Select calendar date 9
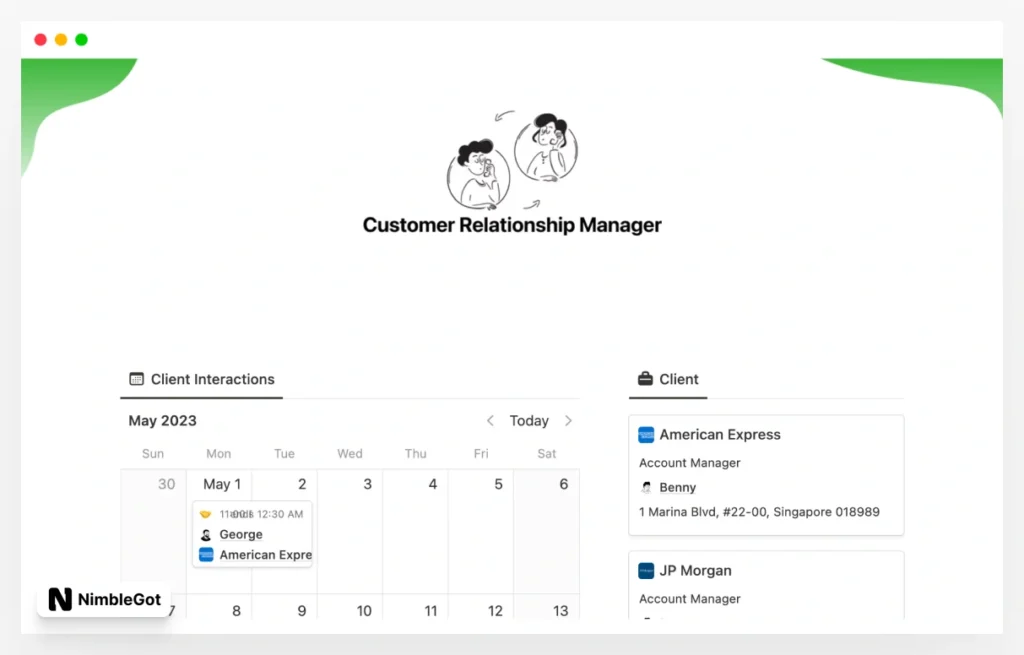The image size is (1024, 655). click(x=302, y=611)
